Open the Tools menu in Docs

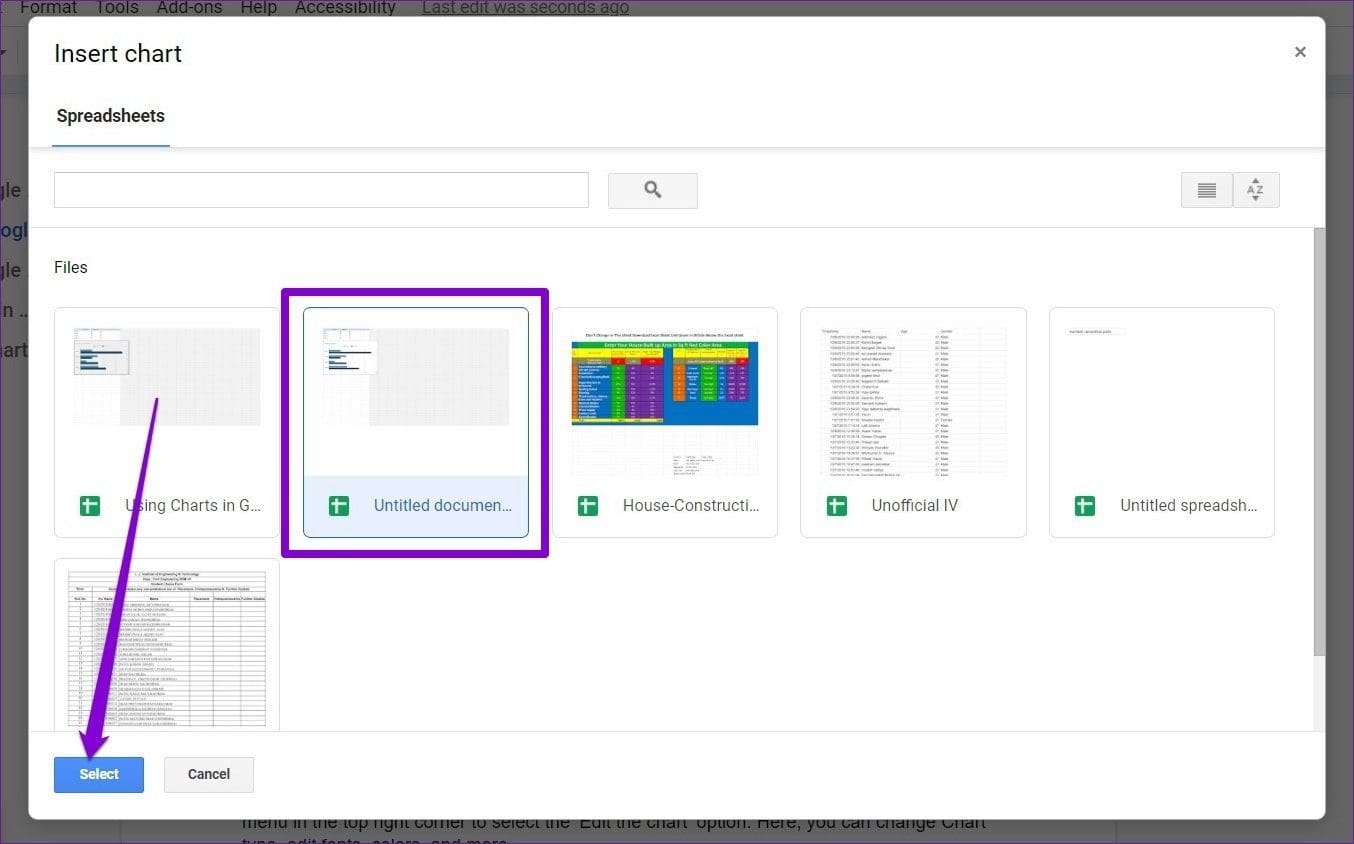click(117, 8)
